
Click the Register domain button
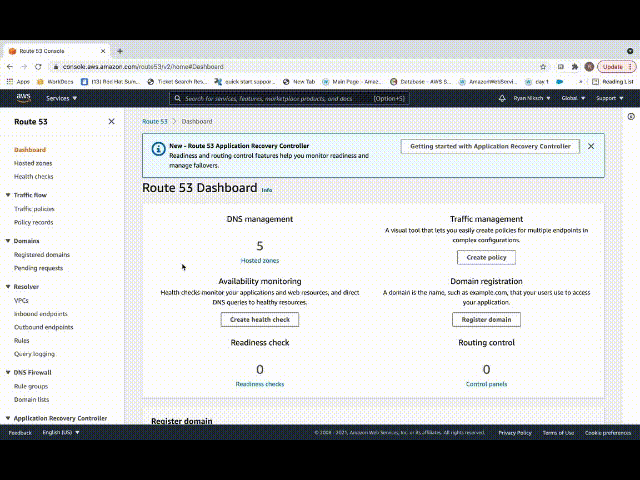coord(486,320)
